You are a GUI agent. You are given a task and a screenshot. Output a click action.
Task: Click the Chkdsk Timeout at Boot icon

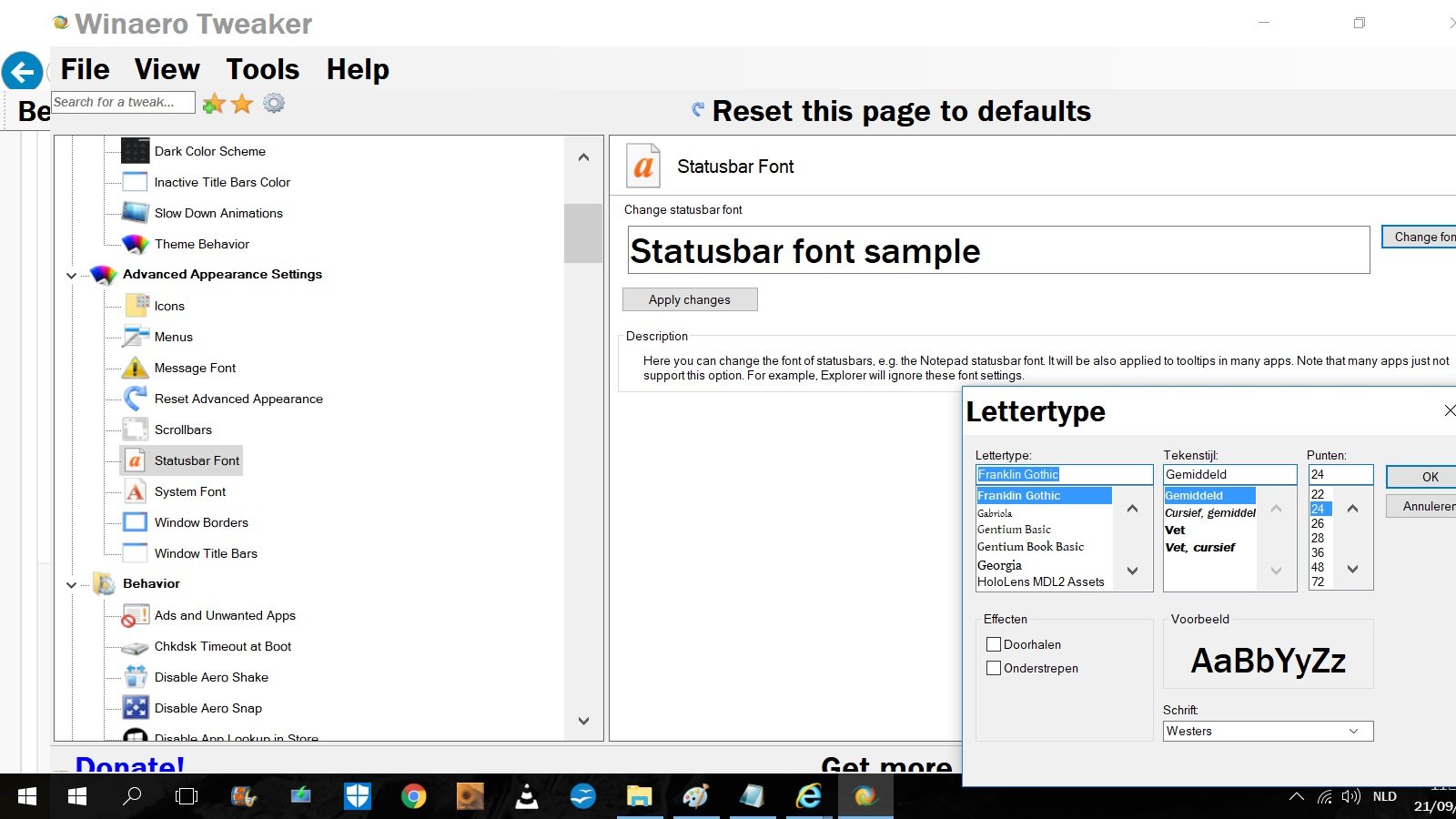[136, 647]
